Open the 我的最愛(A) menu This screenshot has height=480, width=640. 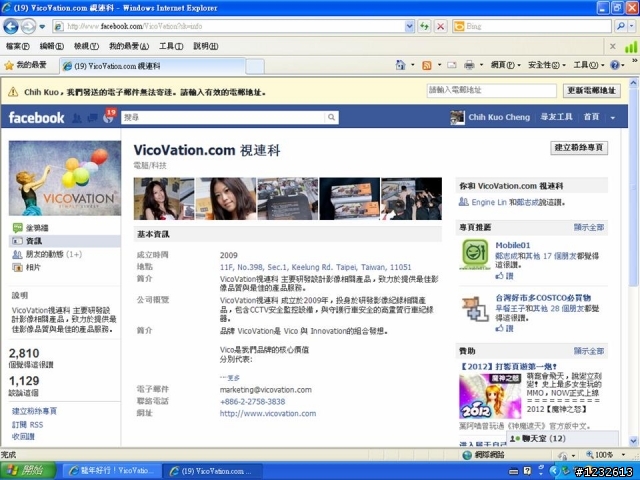129,46
